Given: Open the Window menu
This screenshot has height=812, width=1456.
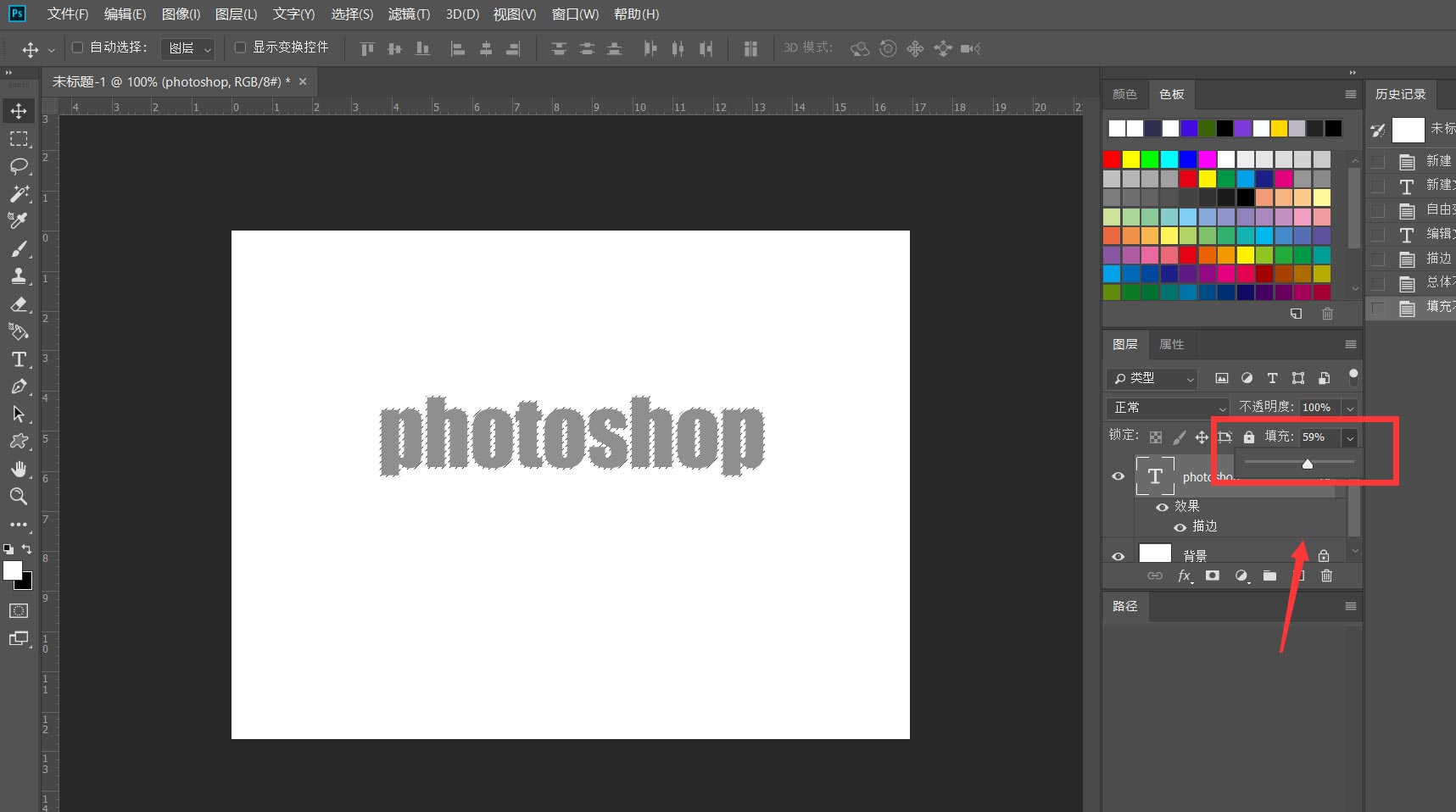Looking at the screenshot, I should tap(575, 14).
